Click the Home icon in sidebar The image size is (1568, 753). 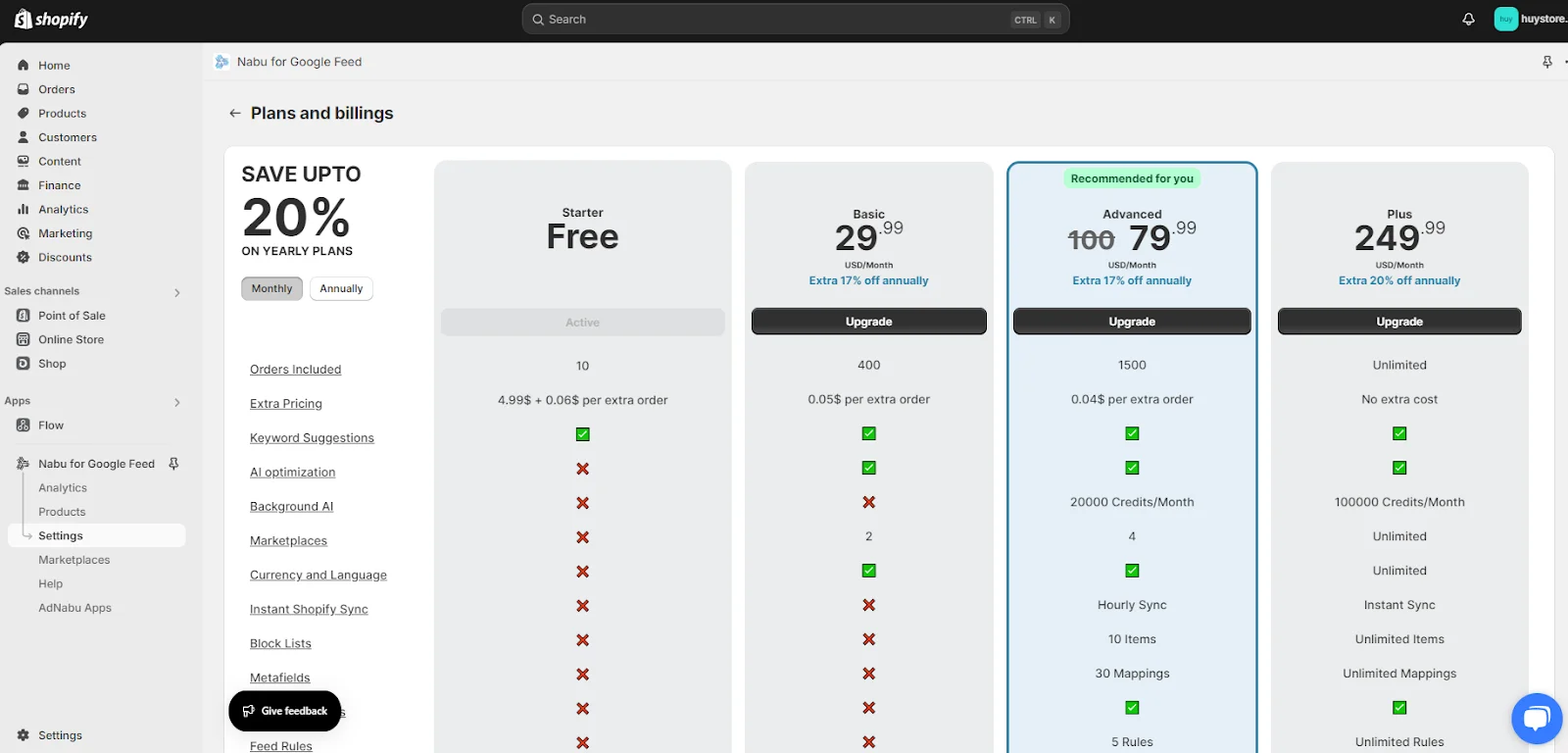[24, 66]
